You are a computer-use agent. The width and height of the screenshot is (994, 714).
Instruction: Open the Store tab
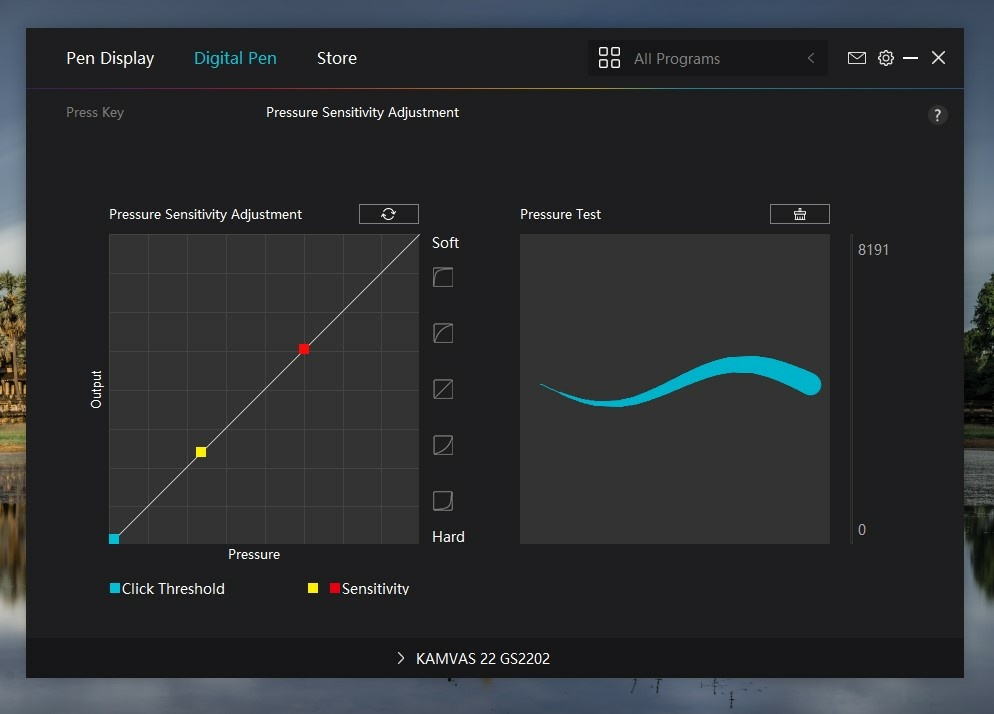pyautogui.click(x=337, y=58)
